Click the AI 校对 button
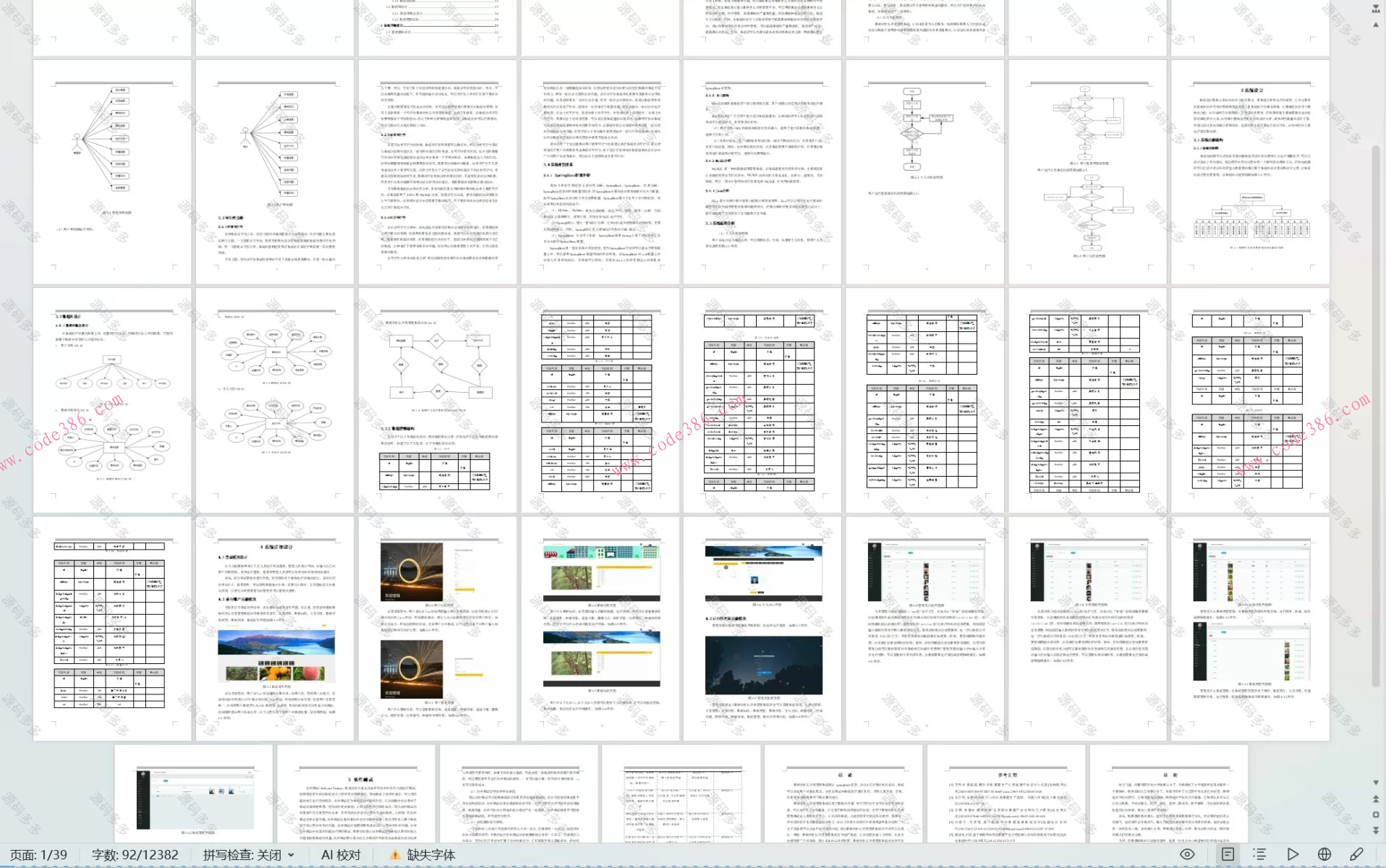This screenshot has width=1386, height=868. click(341, 855)
